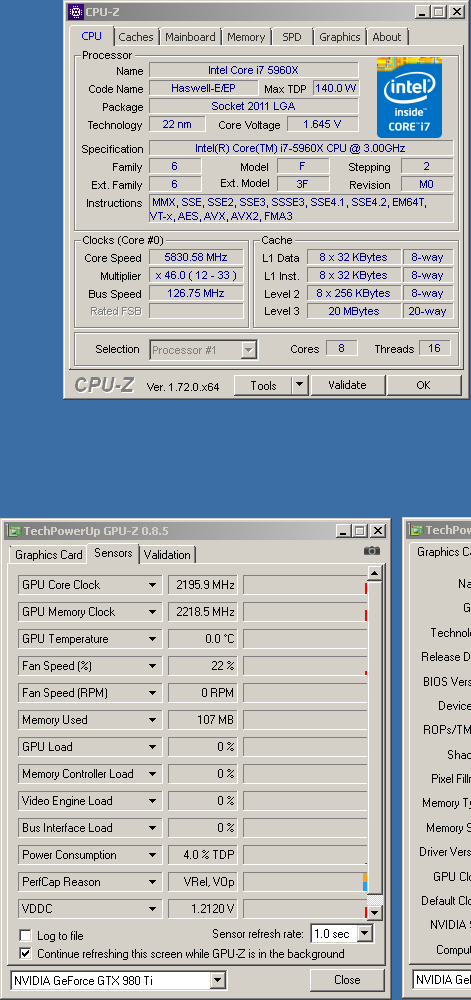Click the GPU-Z title bar icon
This screenshot has height=1000, width=471.
[13, 531]
